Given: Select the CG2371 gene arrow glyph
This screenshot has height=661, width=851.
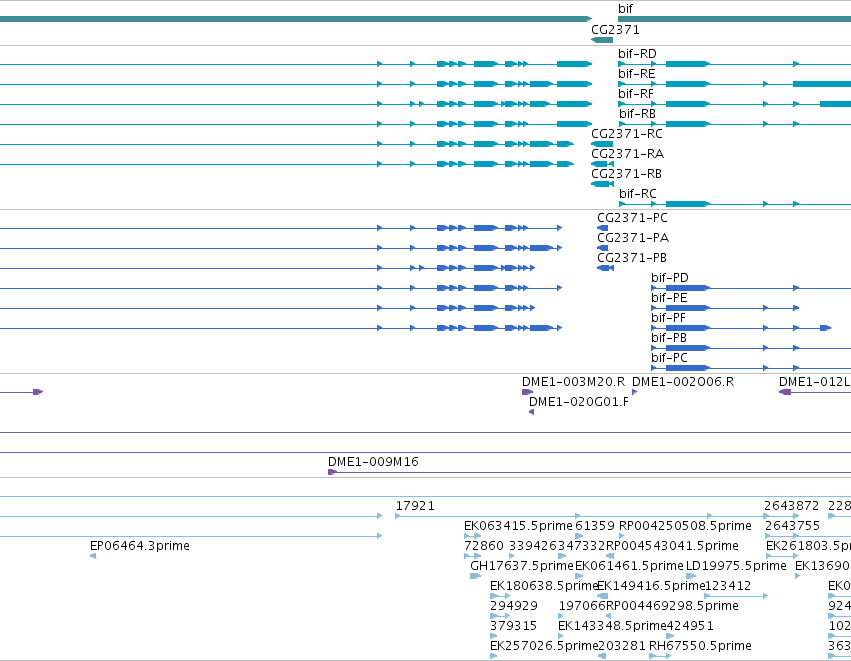Looking at the screenshot, I should pyautogui.click(x=602, y=40).
